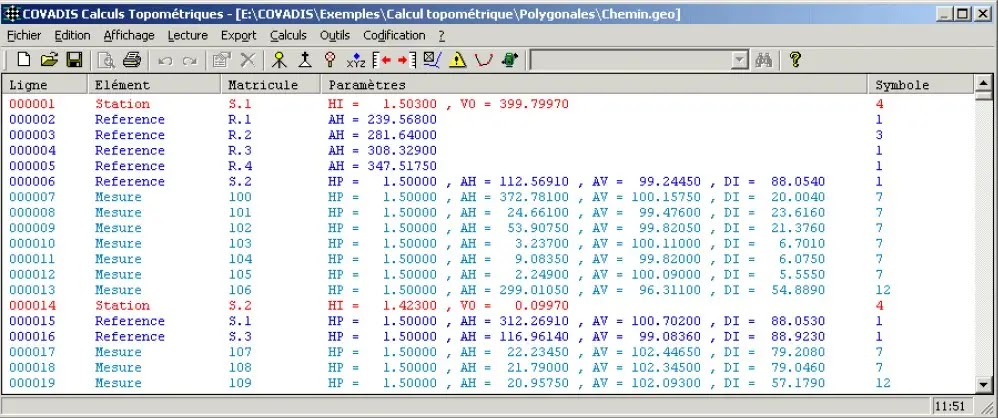
Task: Select line 000001 Station S.1
Action: point(488,104)
